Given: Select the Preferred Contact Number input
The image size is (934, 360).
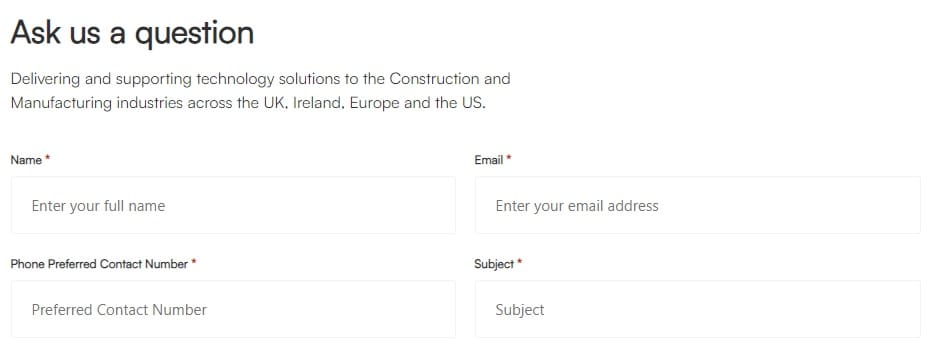Looking at the screenshot, I should pos(233,309).
